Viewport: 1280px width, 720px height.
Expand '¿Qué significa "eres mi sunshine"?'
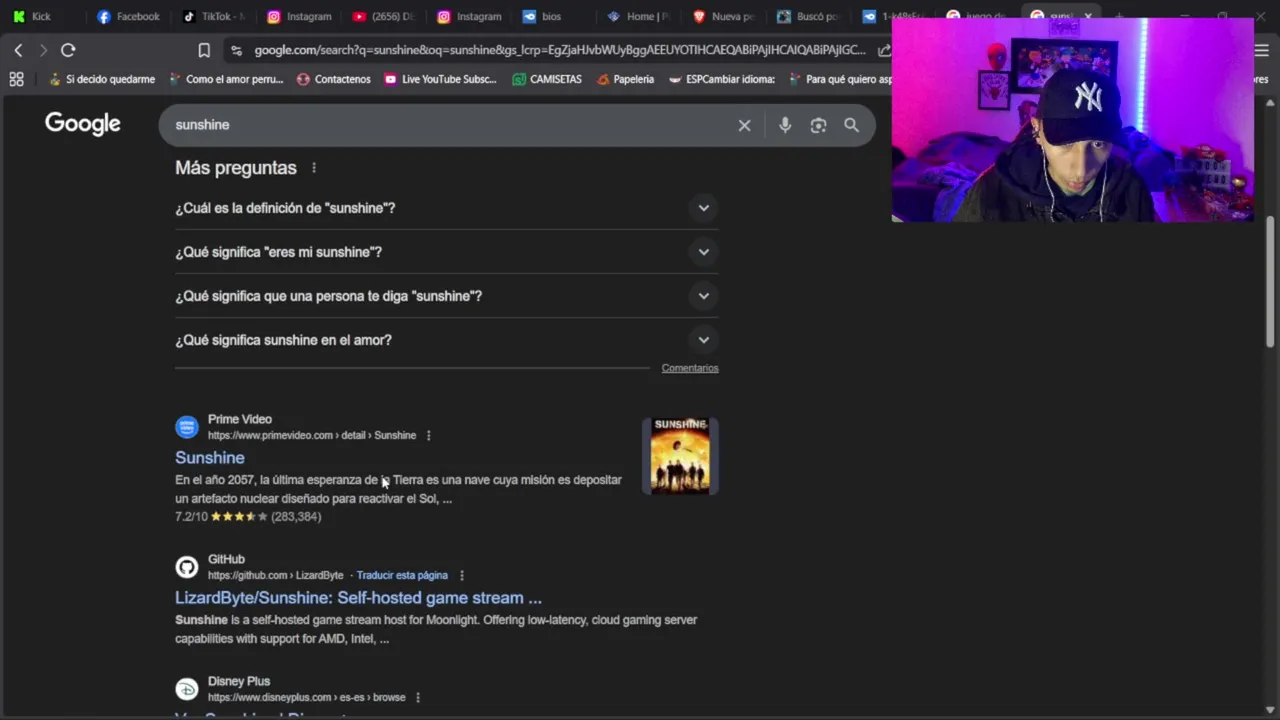[447, 252]
